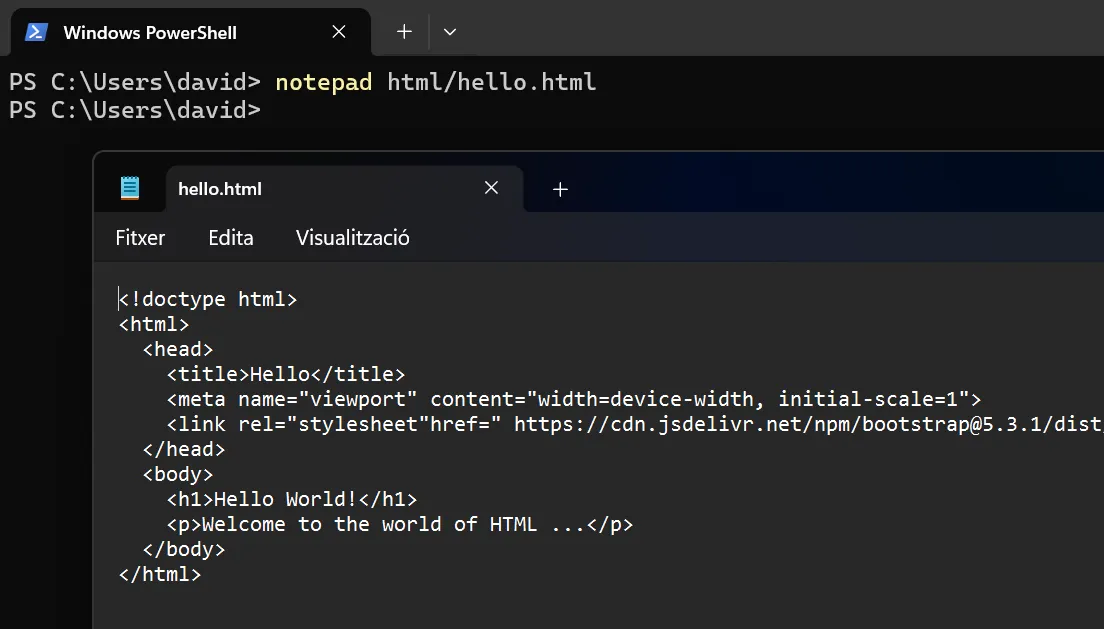Open a new terminal tab

[x=404, y=32]
